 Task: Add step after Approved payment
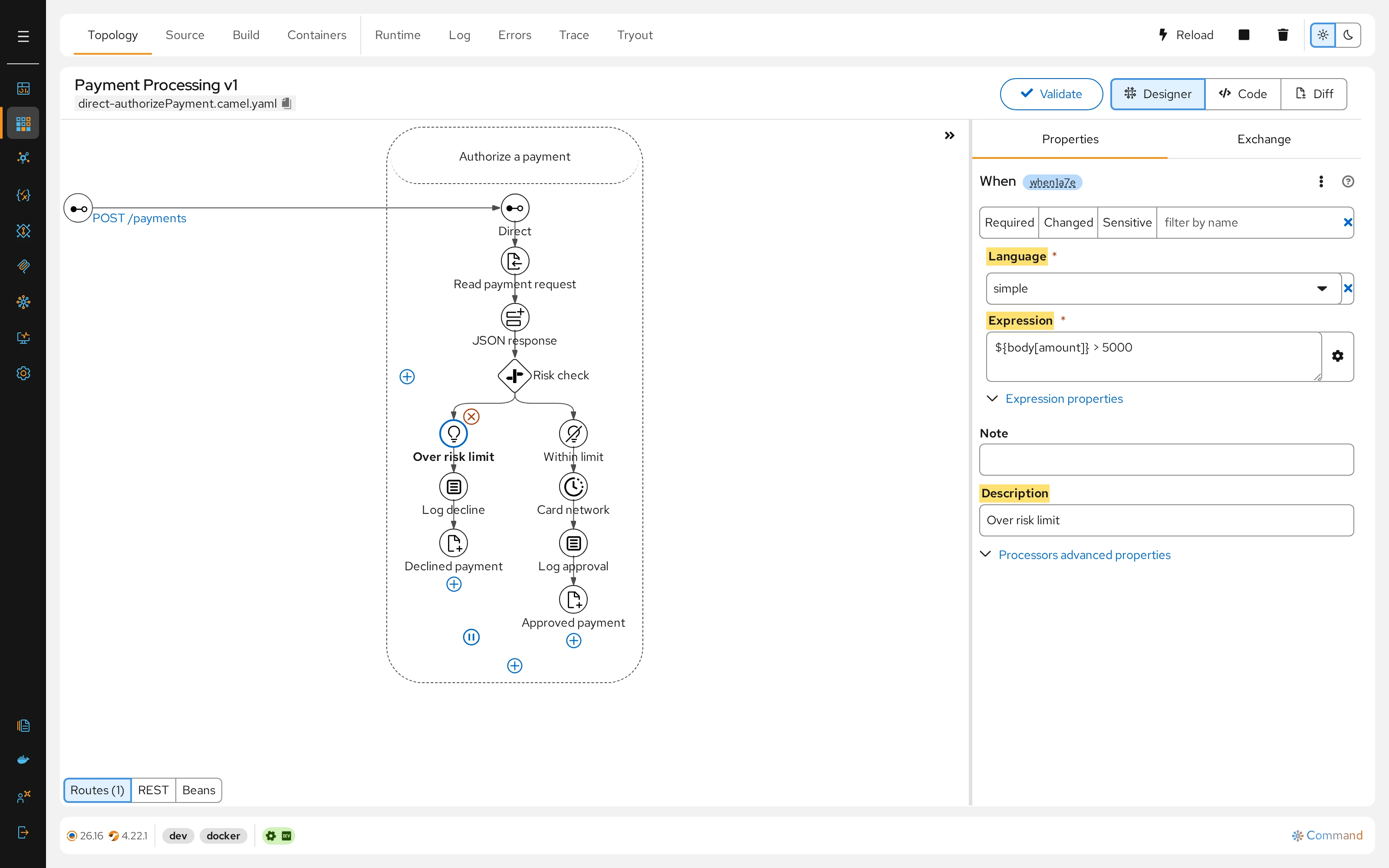[574, 641]
